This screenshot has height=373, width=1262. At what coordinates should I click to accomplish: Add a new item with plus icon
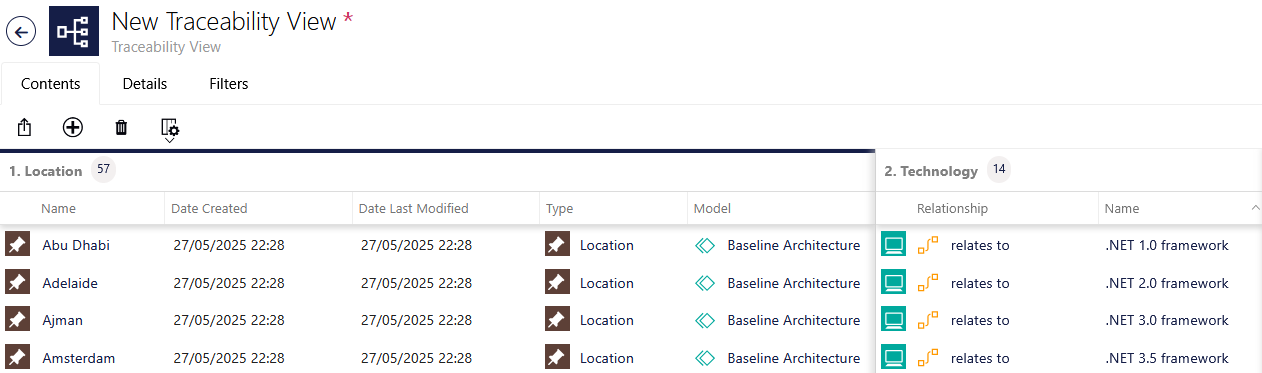point(73,127)
